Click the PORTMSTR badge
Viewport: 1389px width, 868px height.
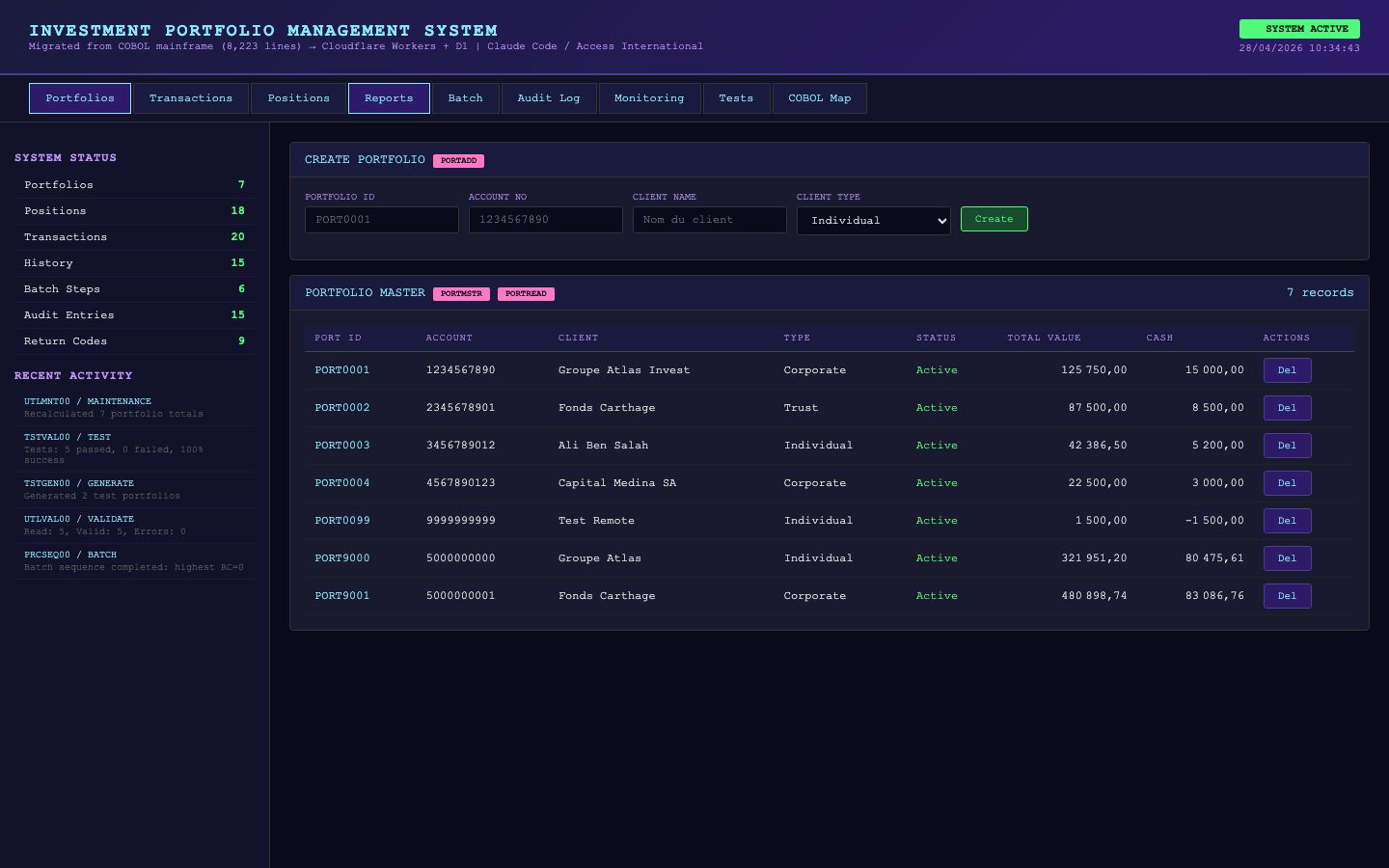point(461,294)
